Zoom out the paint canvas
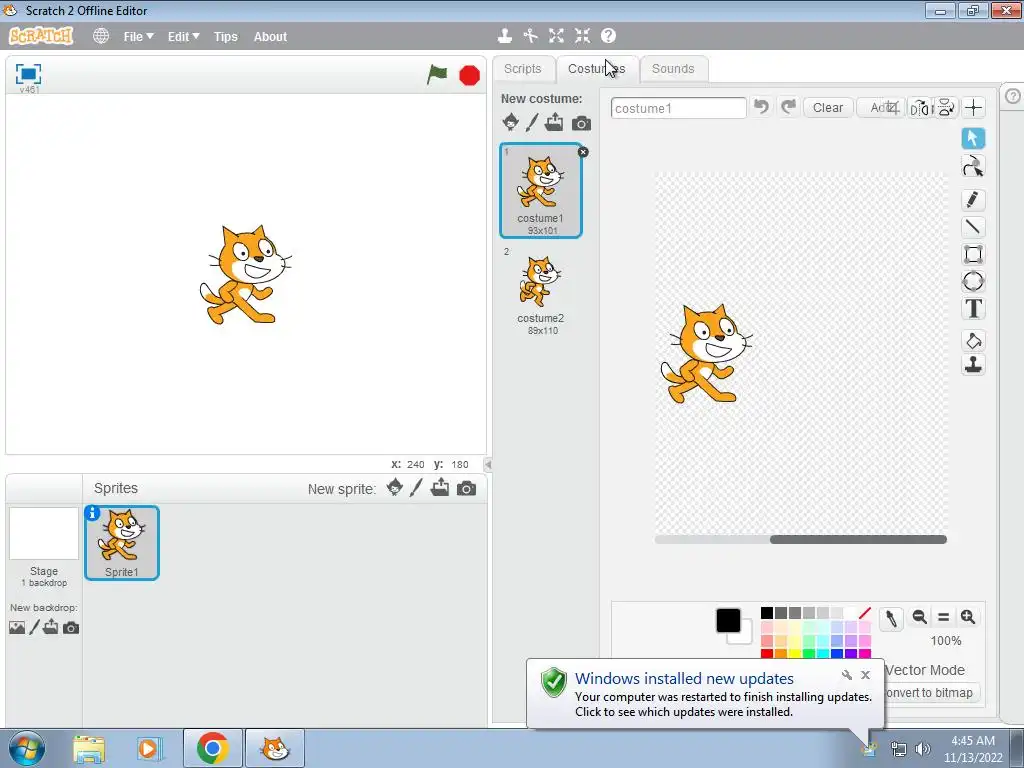 tap(920, 617)
